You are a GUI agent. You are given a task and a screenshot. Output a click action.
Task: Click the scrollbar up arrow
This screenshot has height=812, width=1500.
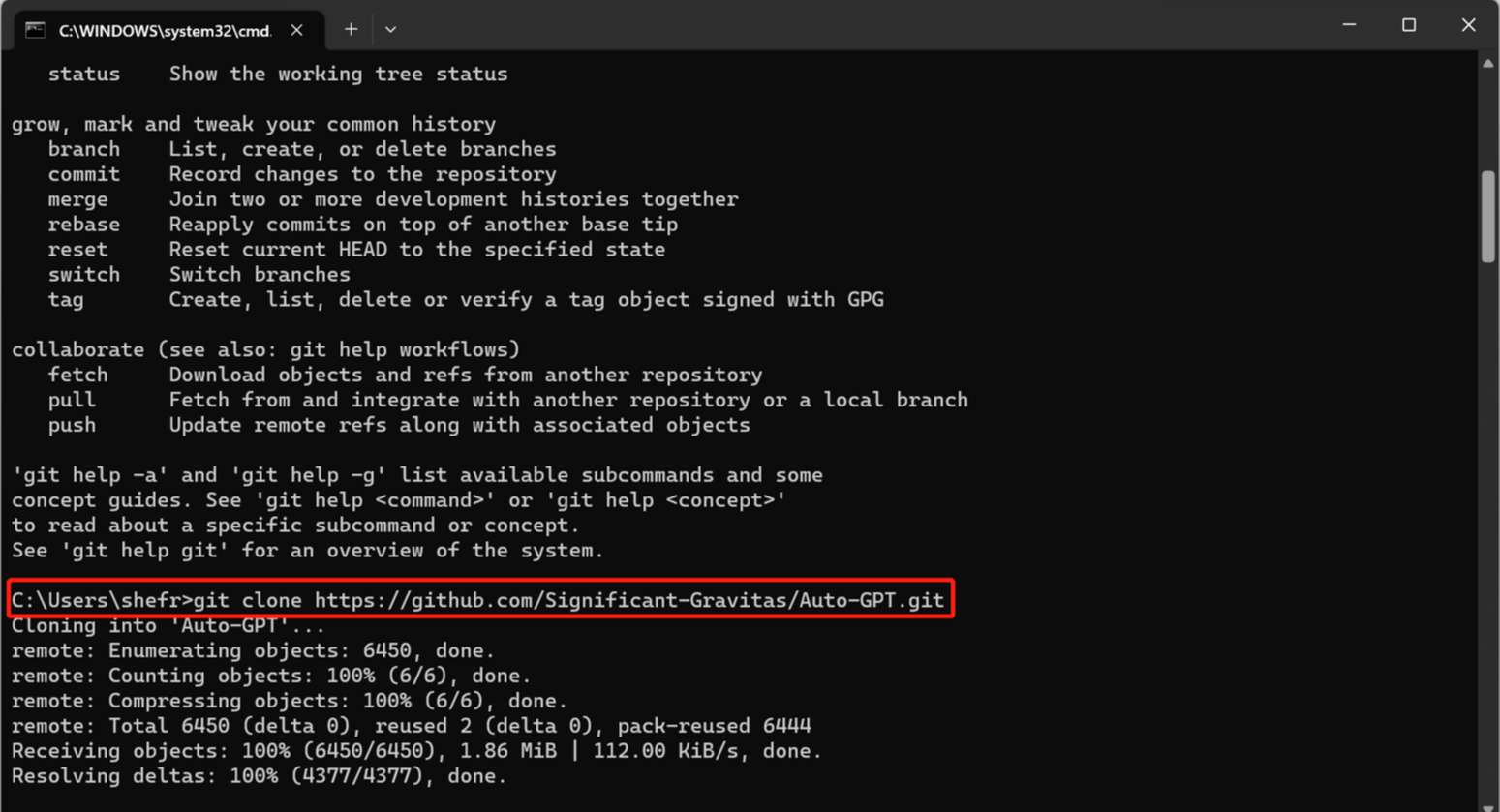click(1488, 63)
